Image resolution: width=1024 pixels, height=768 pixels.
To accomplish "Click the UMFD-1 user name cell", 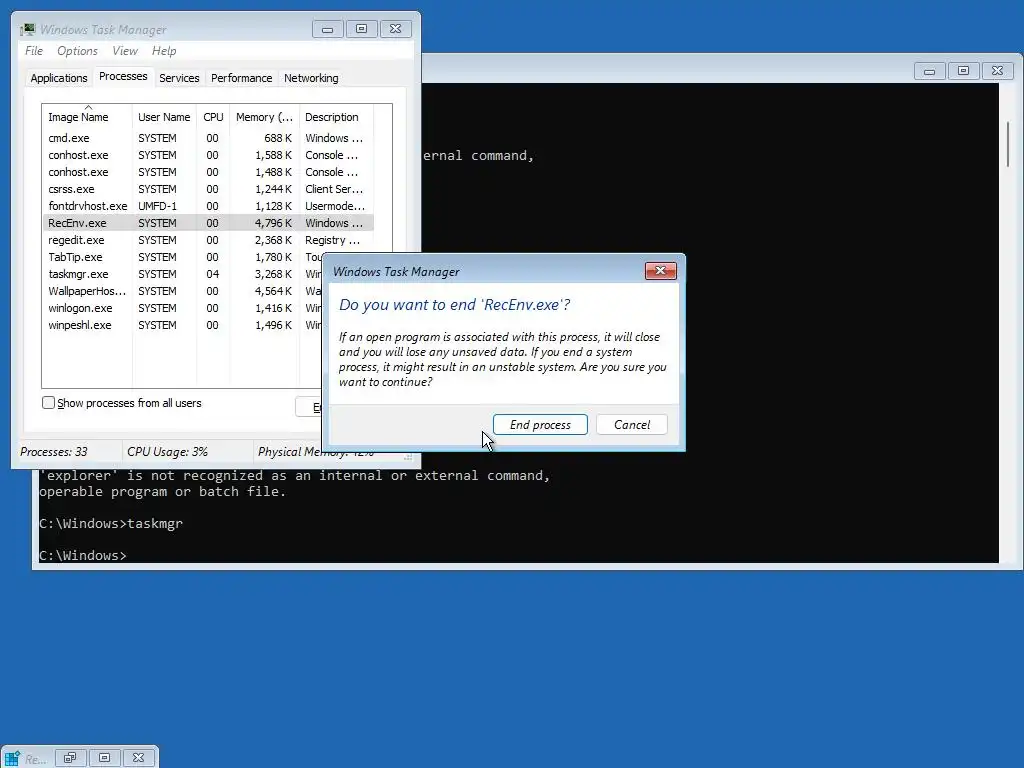I will (157, 206).
